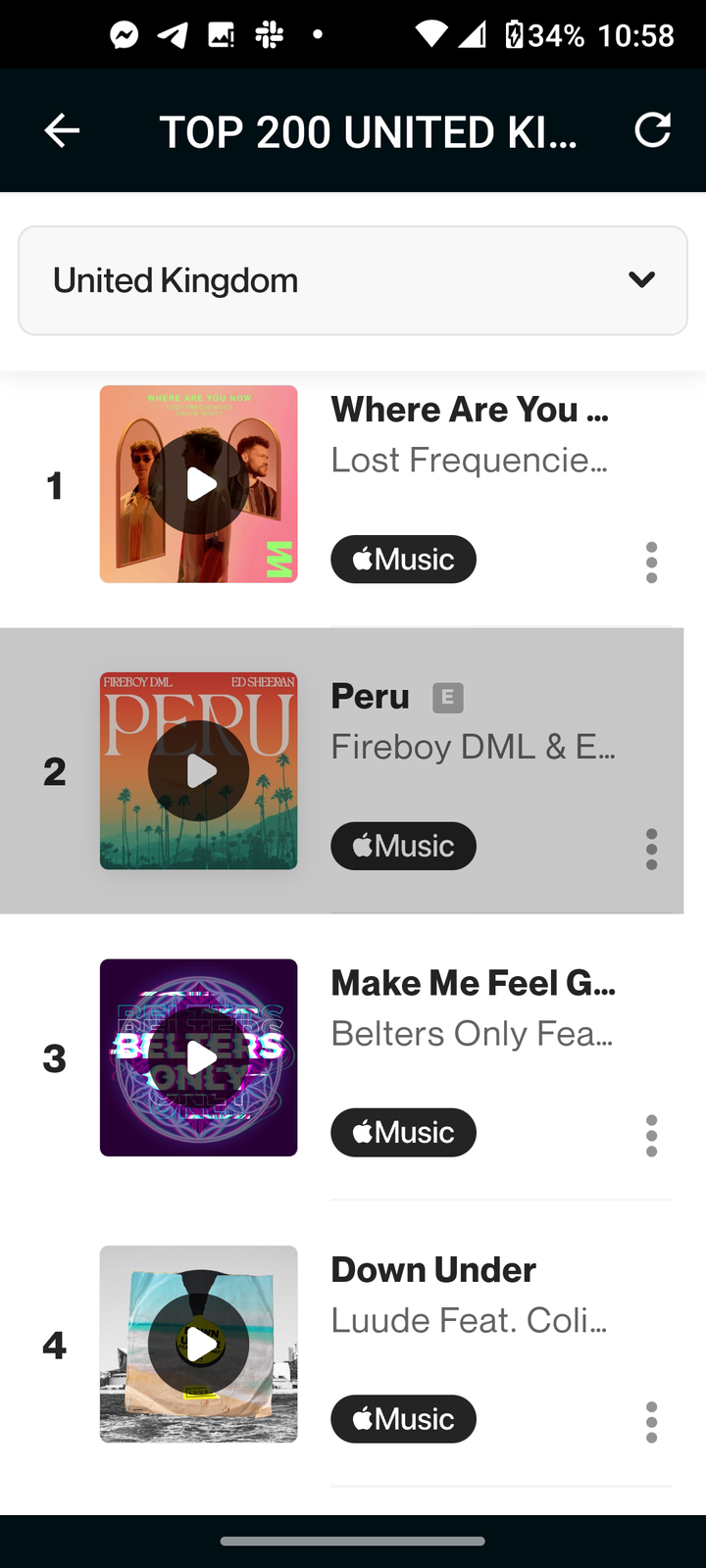Show more options for Down Under
The image size is (706, 1568).
651,1422
